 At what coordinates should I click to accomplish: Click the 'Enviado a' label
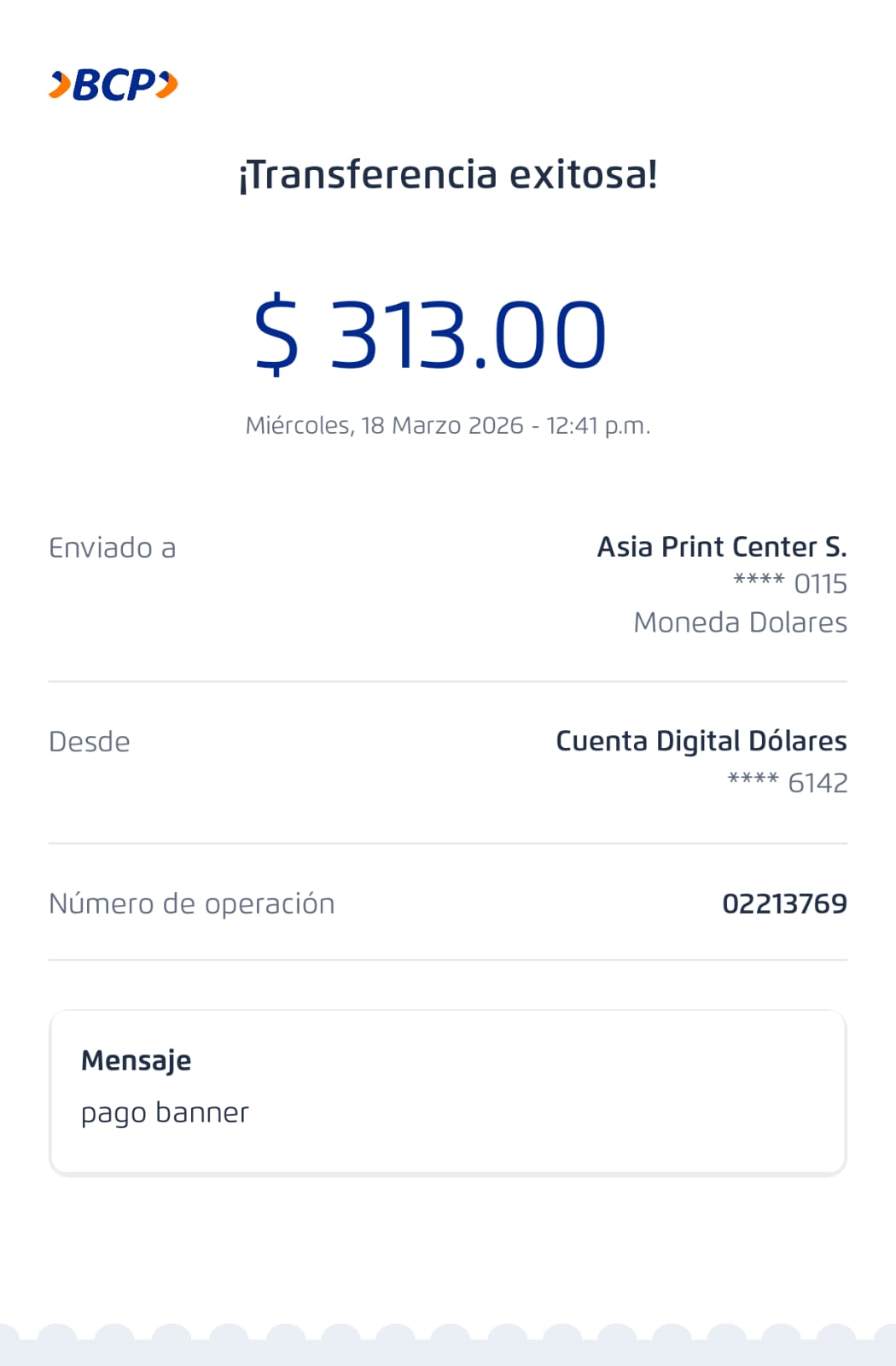tap(112, 548)
